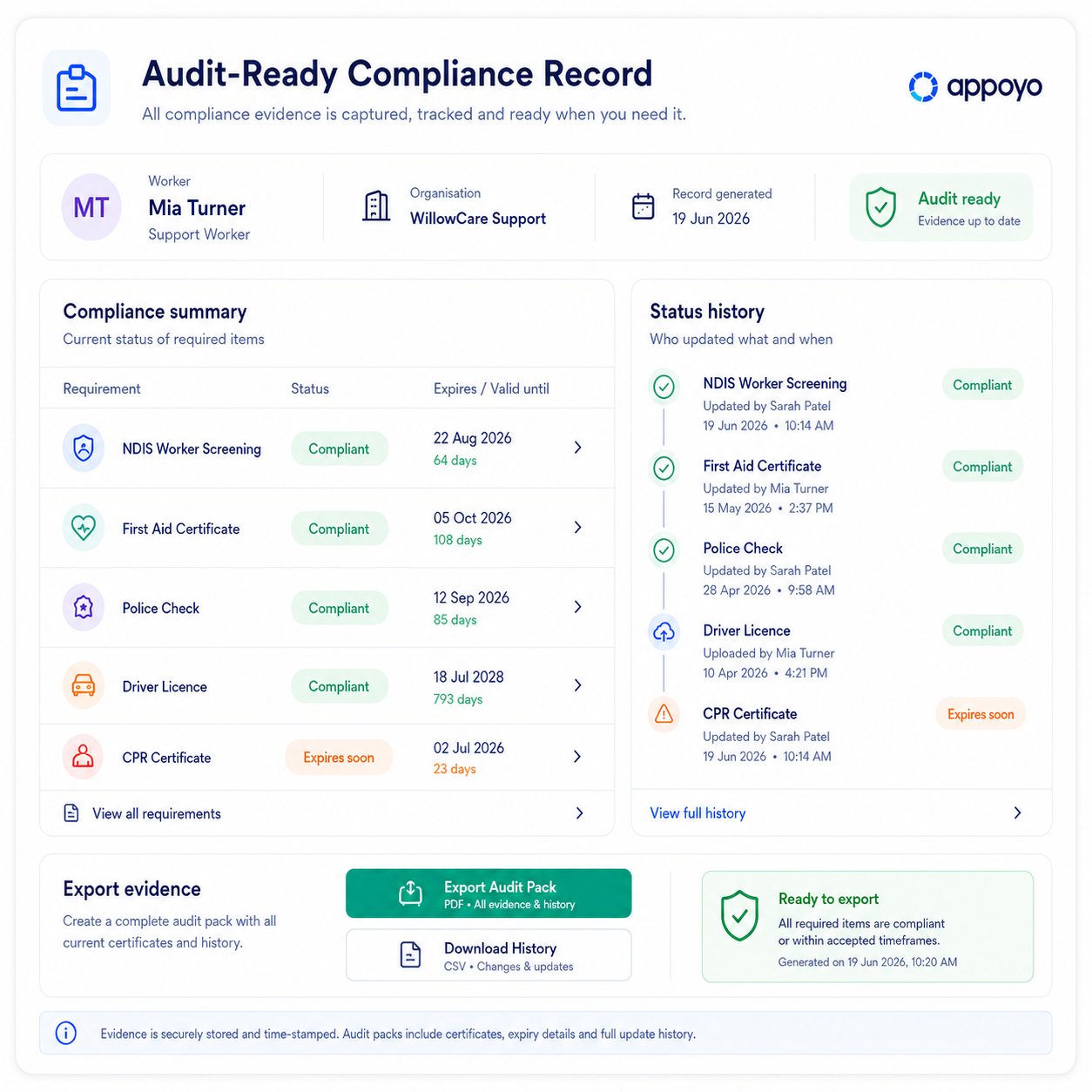Click the Audit ready status badge
1092x1092 pixels.
[x=941, y=207]
